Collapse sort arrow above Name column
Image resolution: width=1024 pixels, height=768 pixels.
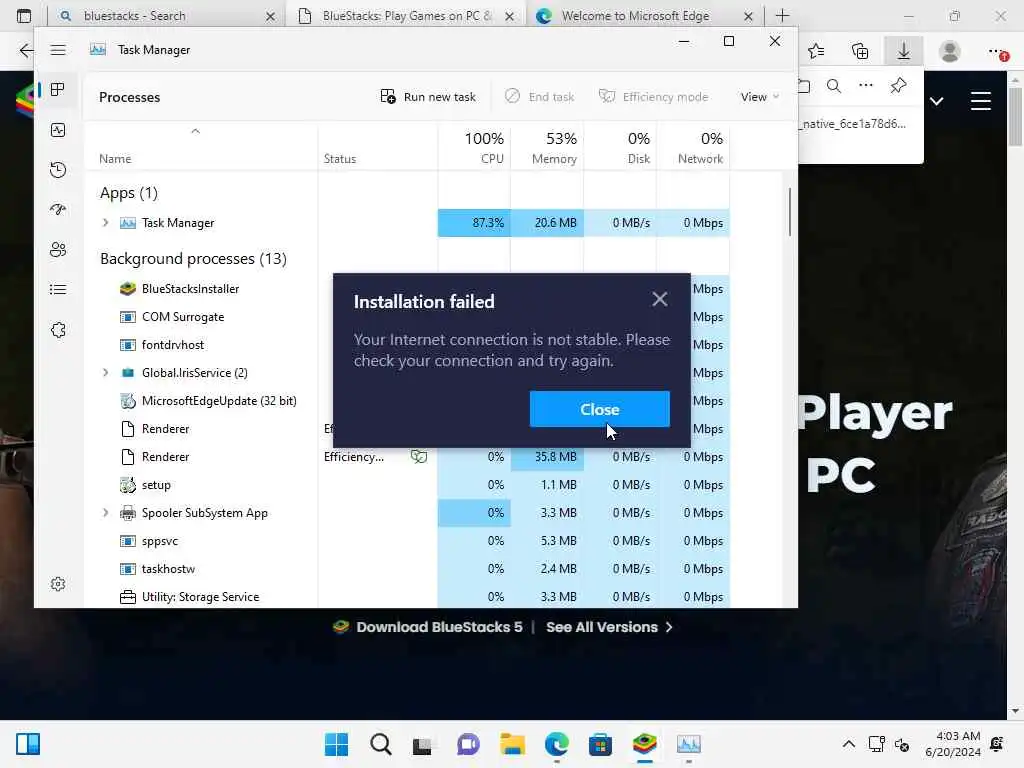click(195, 131)
